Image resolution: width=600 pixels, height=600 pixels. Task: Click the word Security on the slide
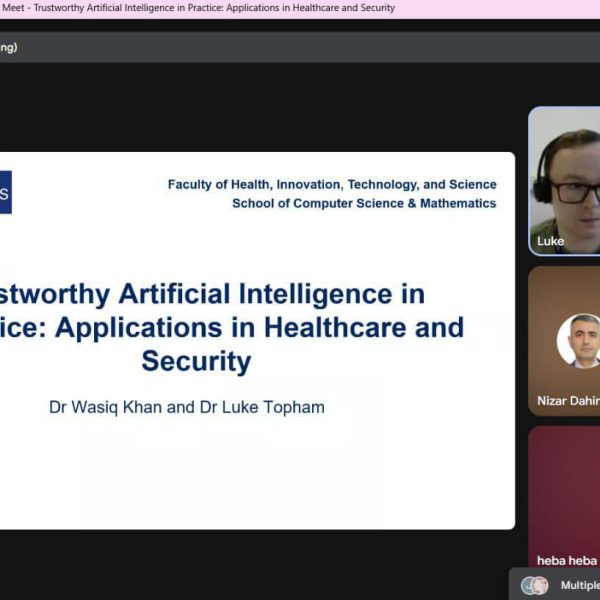click(x=196, y=361)
